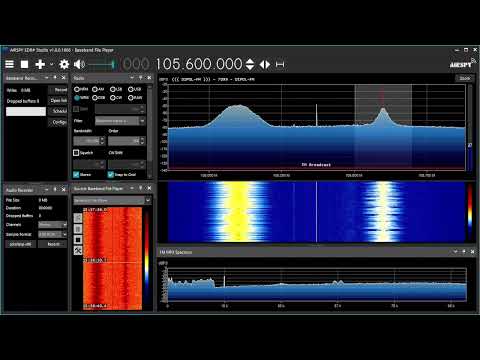Screen dimensions: 480x360
Task: Click the center tuning icon after the arrows
Action: click(x=280, y=64)
